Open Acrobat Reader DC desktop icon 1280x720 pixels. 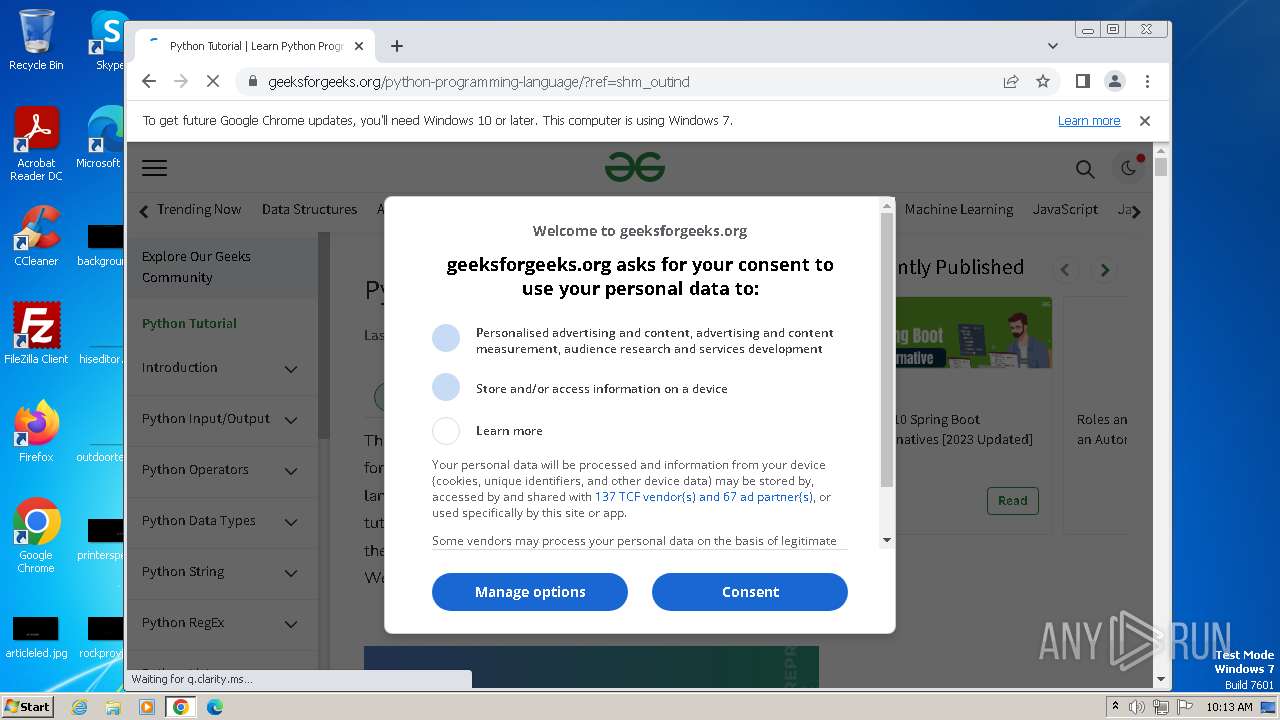pyautogui.click(x=36, y=145)
